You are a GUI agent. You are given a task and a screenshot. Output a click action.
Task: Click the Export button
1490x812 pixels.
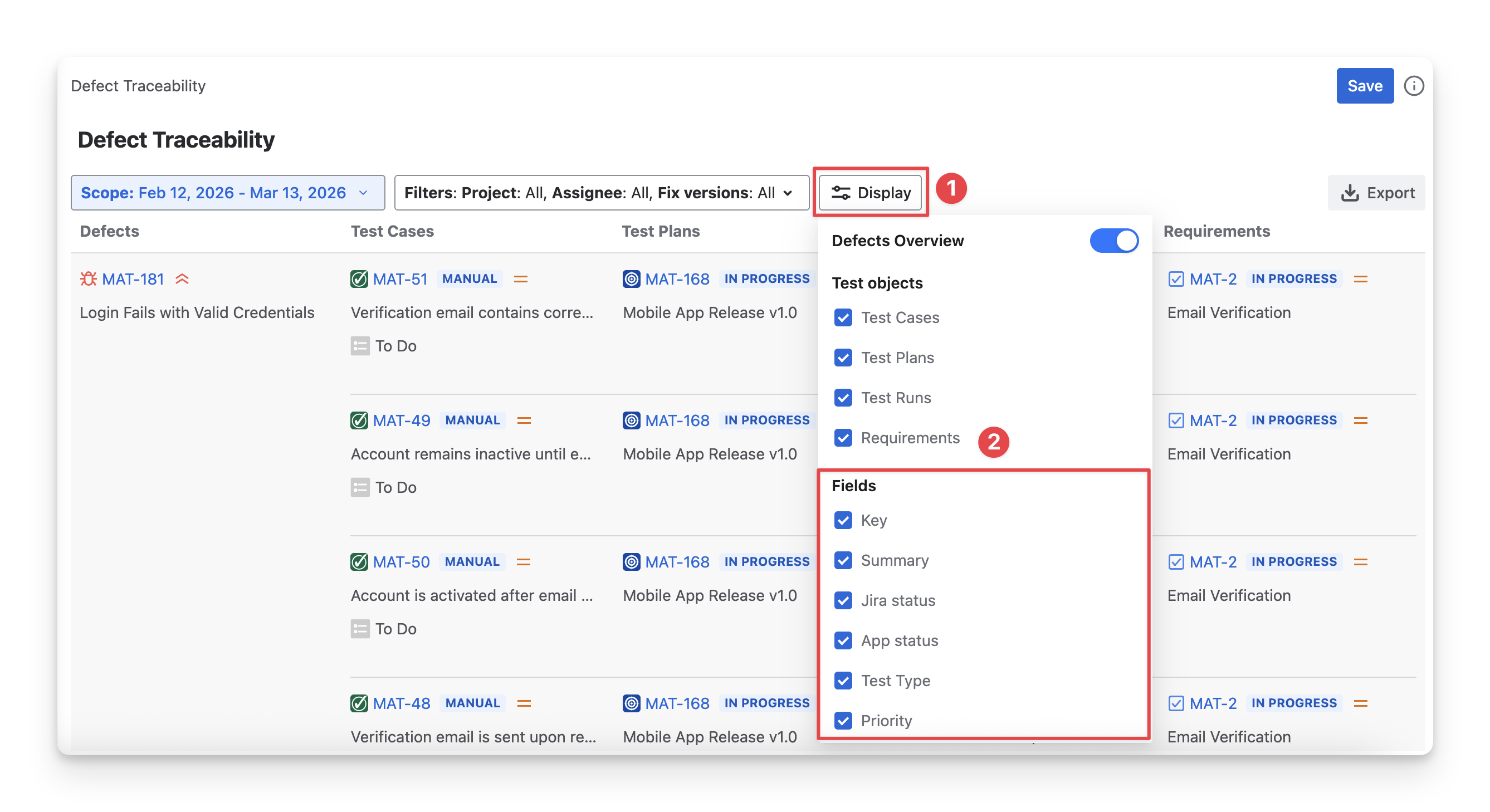click(1376, 193)
